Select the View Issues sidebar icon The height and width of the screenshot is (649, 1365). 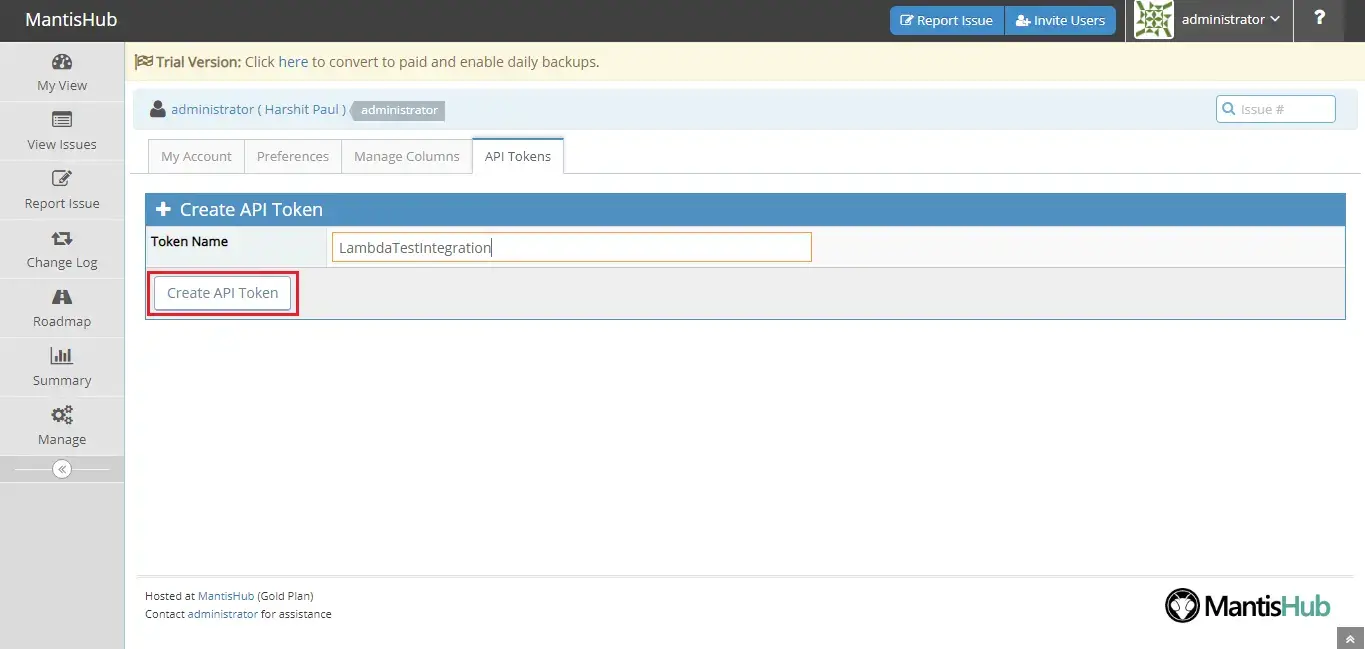coord(61,130)
